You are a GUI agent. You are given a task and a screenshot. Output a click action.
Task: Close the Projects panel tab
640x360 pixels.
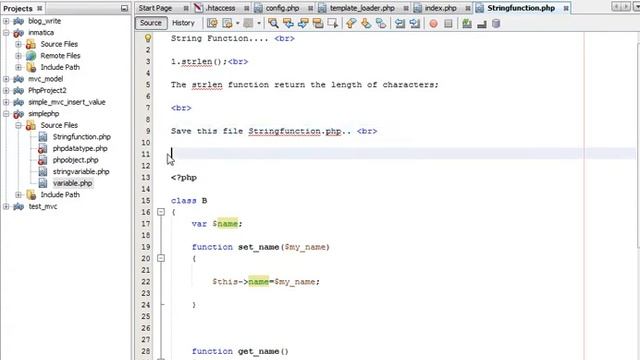point(40,8)
